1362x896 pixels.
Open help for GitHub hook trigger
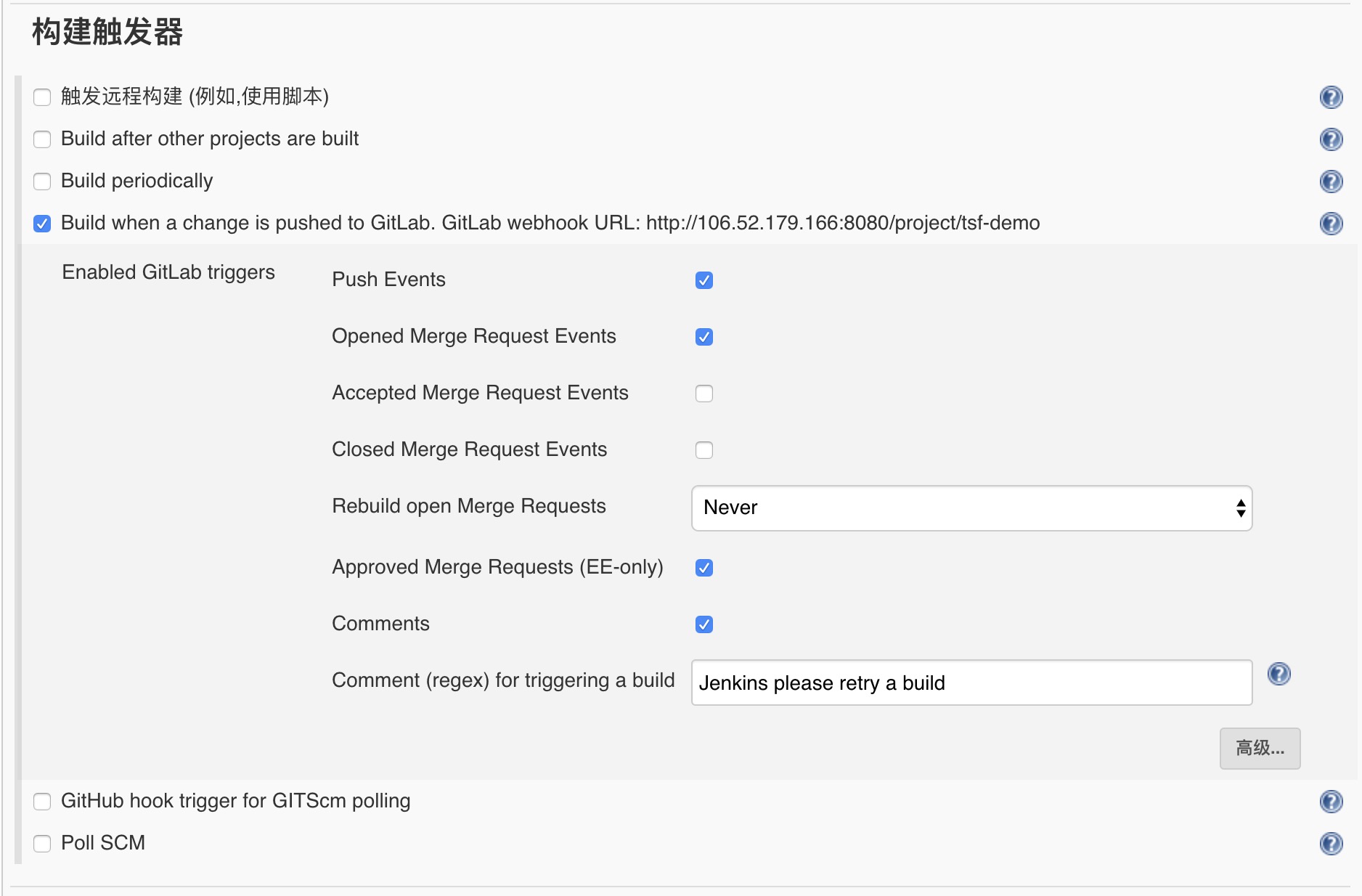point(1331,802)
